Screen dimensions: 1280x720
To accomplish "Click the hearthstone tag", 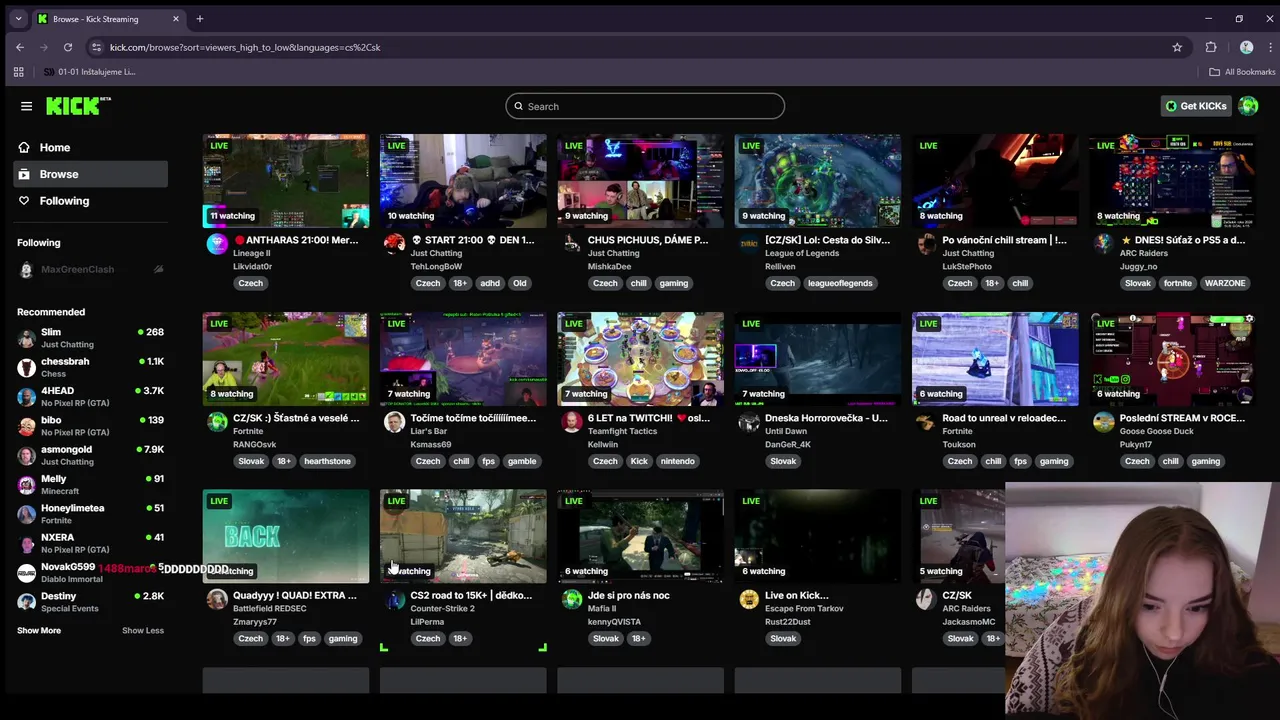I will (x=327, y=461).
